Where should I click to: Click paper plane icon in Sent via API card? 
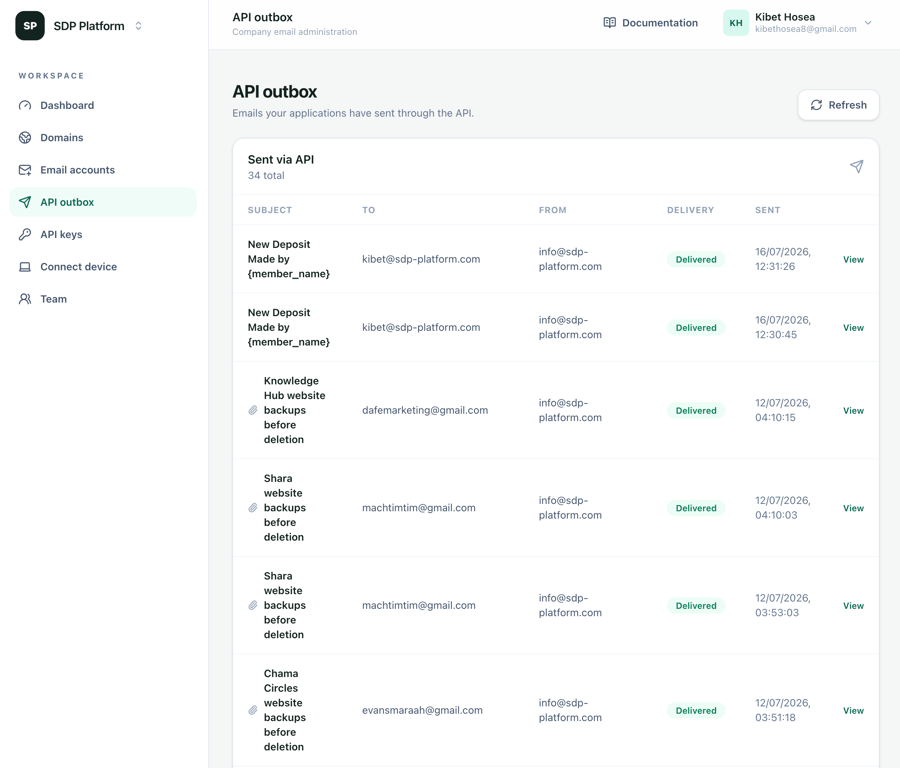[x=856, y=166]
